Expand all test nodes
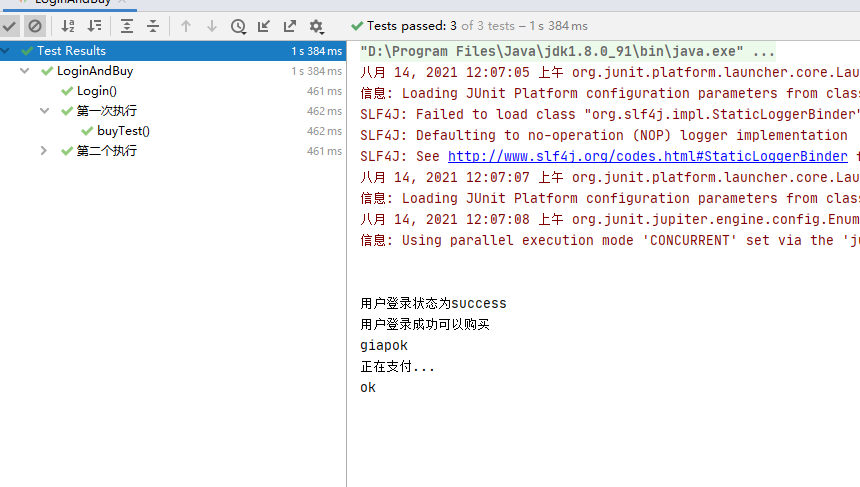The height and width of the screenshot is (487, 860). 127,26
